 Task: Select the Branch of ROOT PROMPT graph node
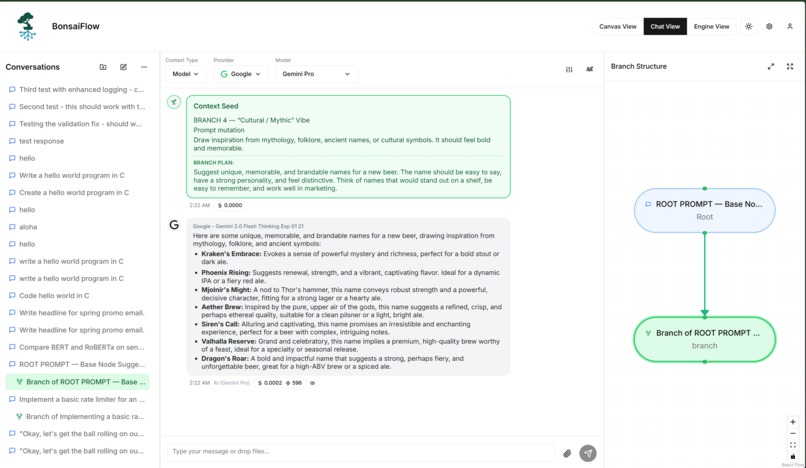(704, 339)
